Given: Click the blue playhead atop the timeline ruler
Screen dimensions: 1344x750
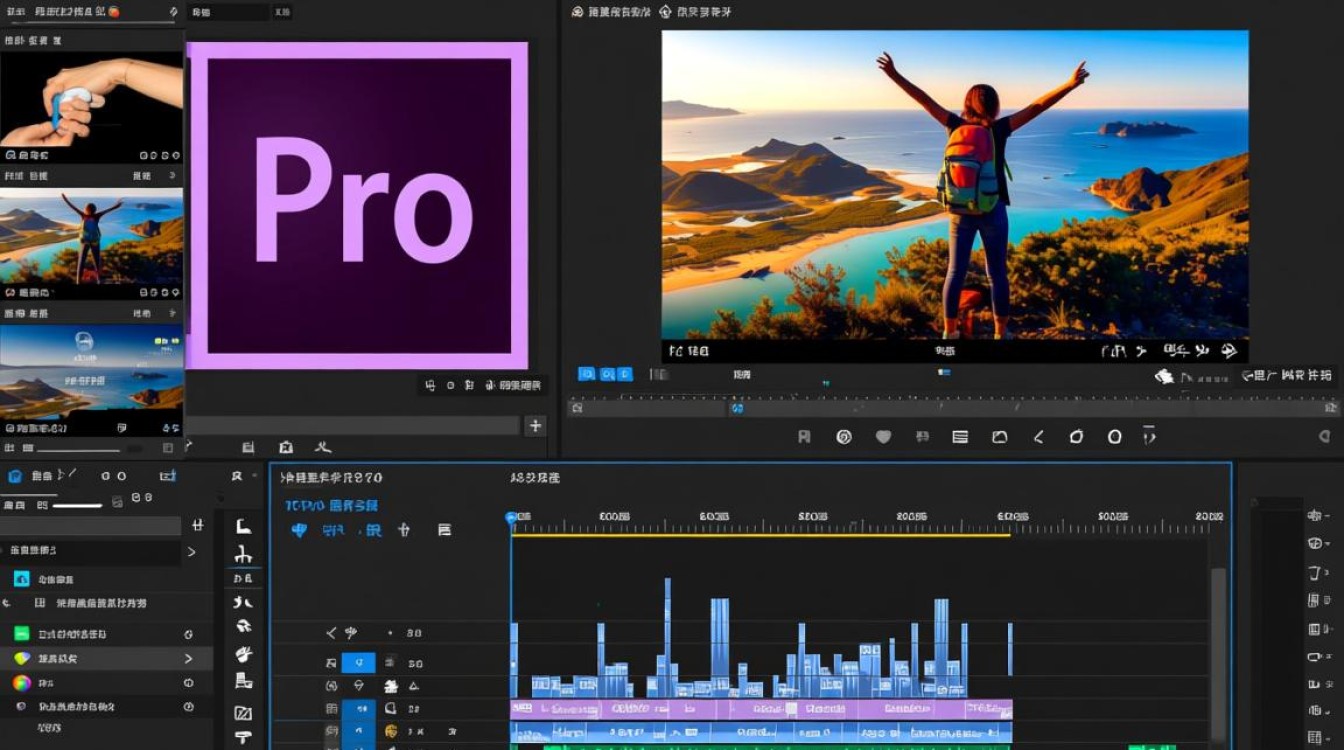Looking at the screenshot, I should (511, 518).
